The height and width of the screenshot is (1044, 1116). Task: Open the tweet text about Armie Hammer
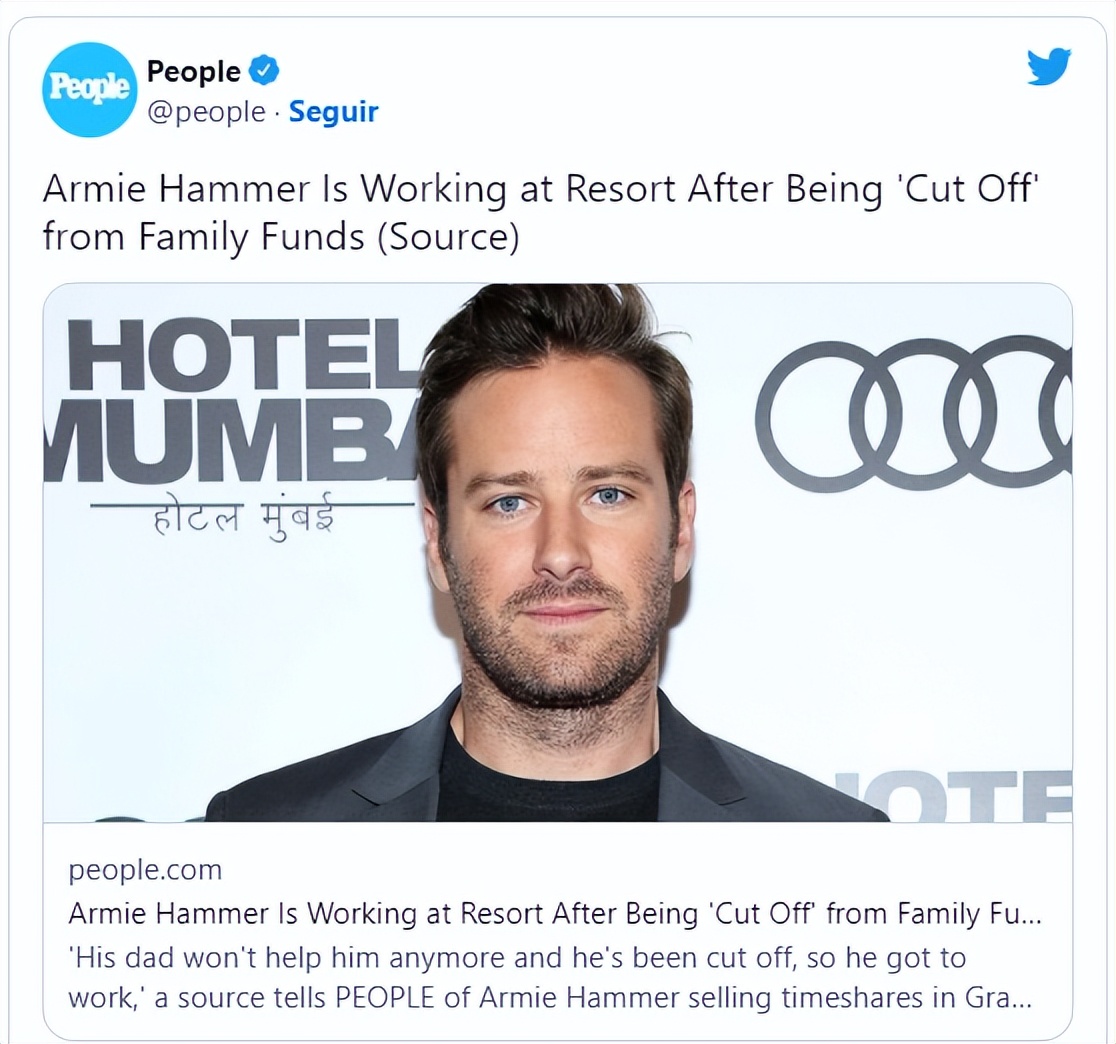tap(541, 213)
